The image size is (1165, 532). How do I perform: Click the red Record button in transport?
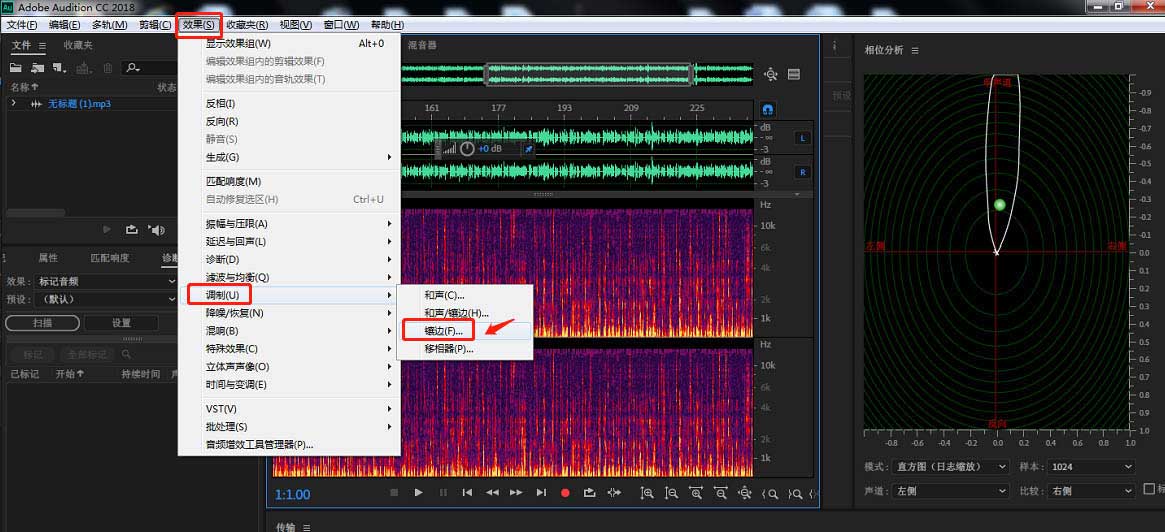565,493
